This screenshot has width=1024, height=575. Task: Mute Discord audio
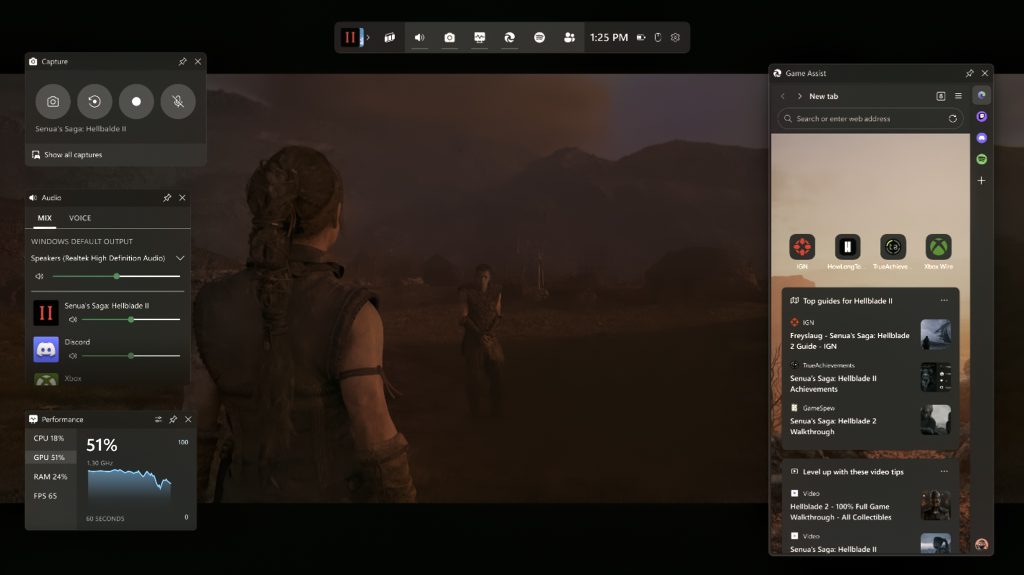72,356
